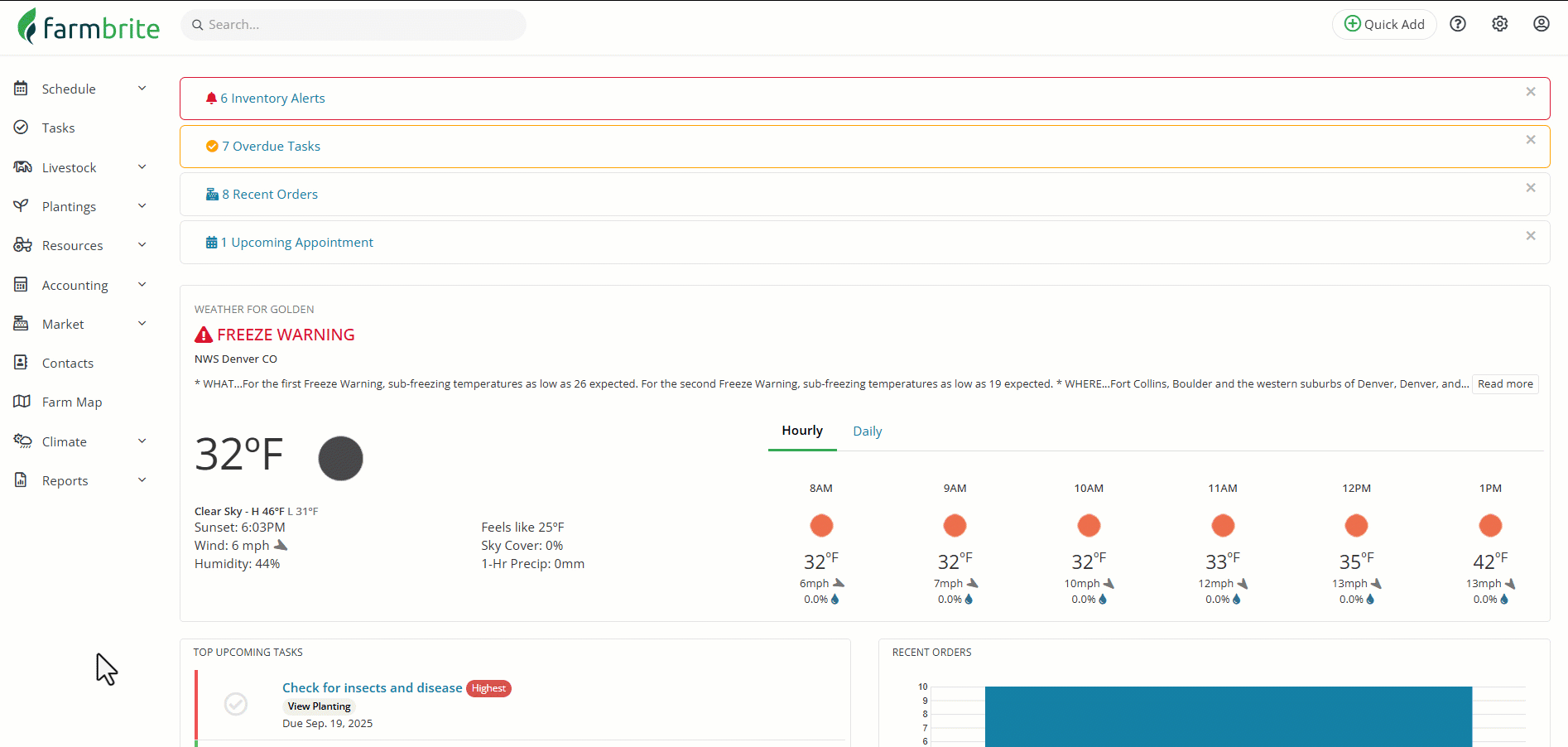1568x747 pixels.
Task: Expand the Climate menu chevron
Action: click(x=142, y=441)
